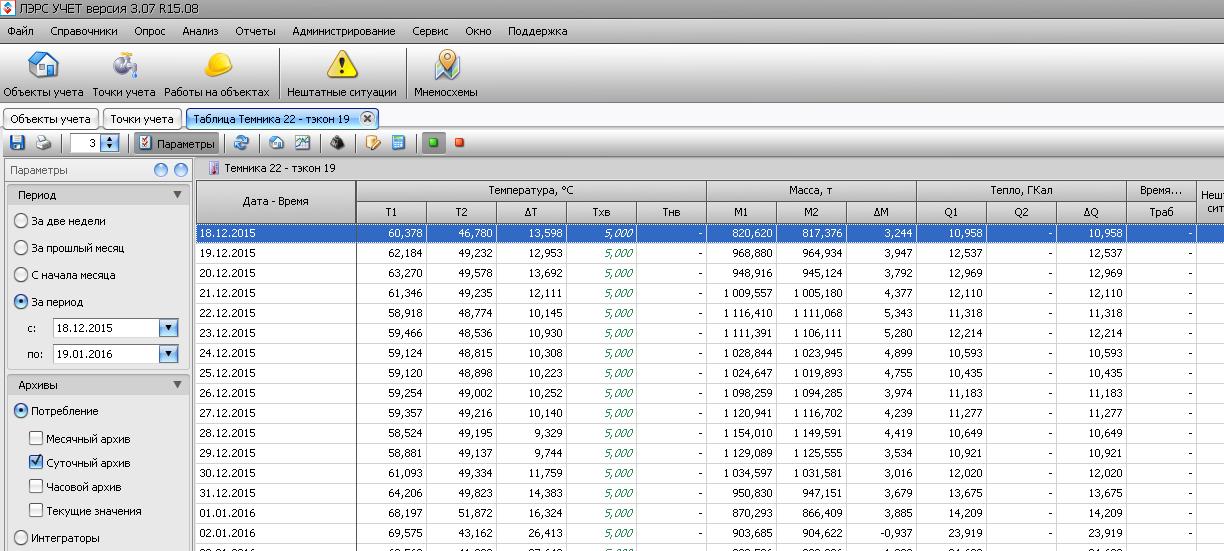1224x551 pixels.
Task: Click the decimal places number field
Action: coord(86,143)
